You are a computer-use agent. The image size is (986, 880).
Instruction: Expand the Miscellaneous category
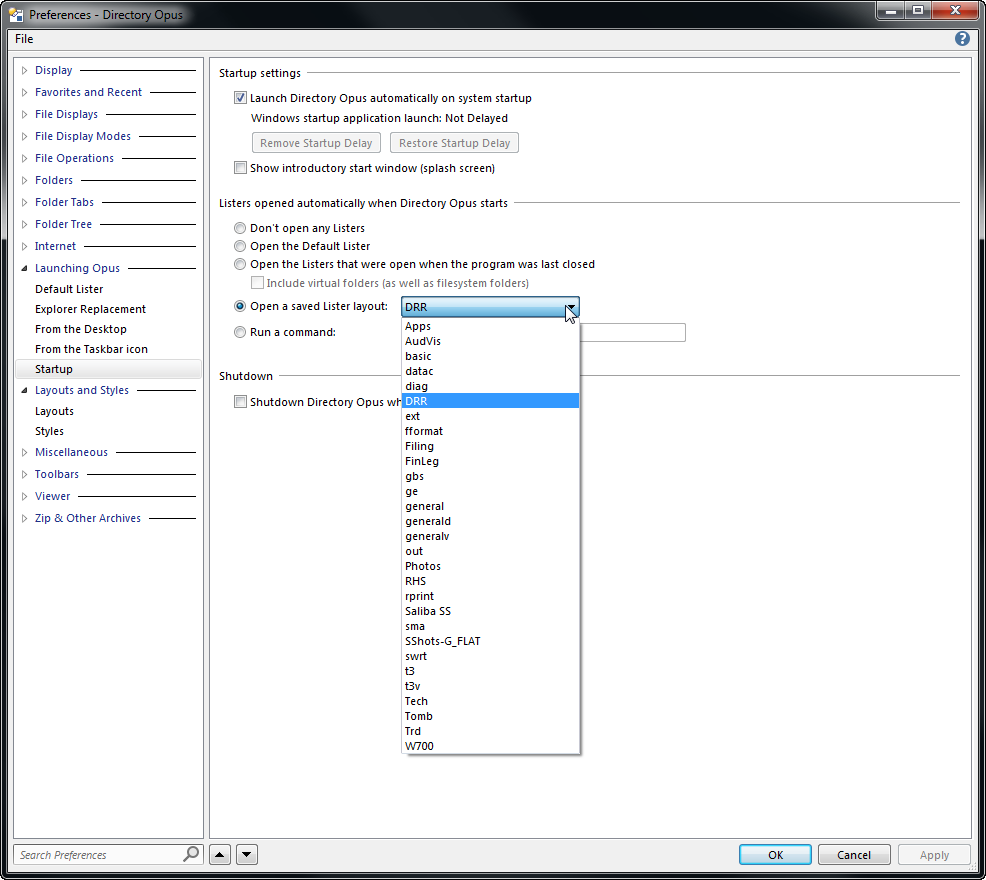[x=25, y=452]
